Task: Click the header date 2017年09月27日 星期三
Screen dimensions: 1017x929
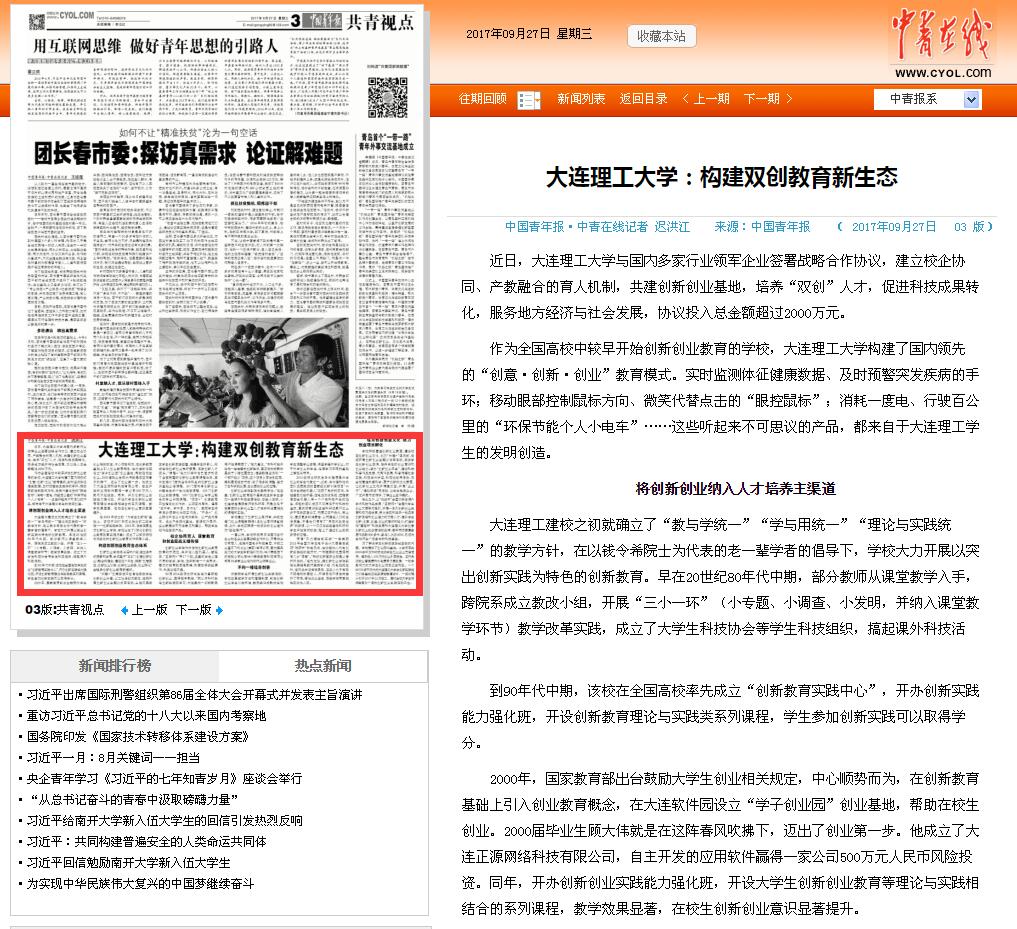Action: pos(529,34)
